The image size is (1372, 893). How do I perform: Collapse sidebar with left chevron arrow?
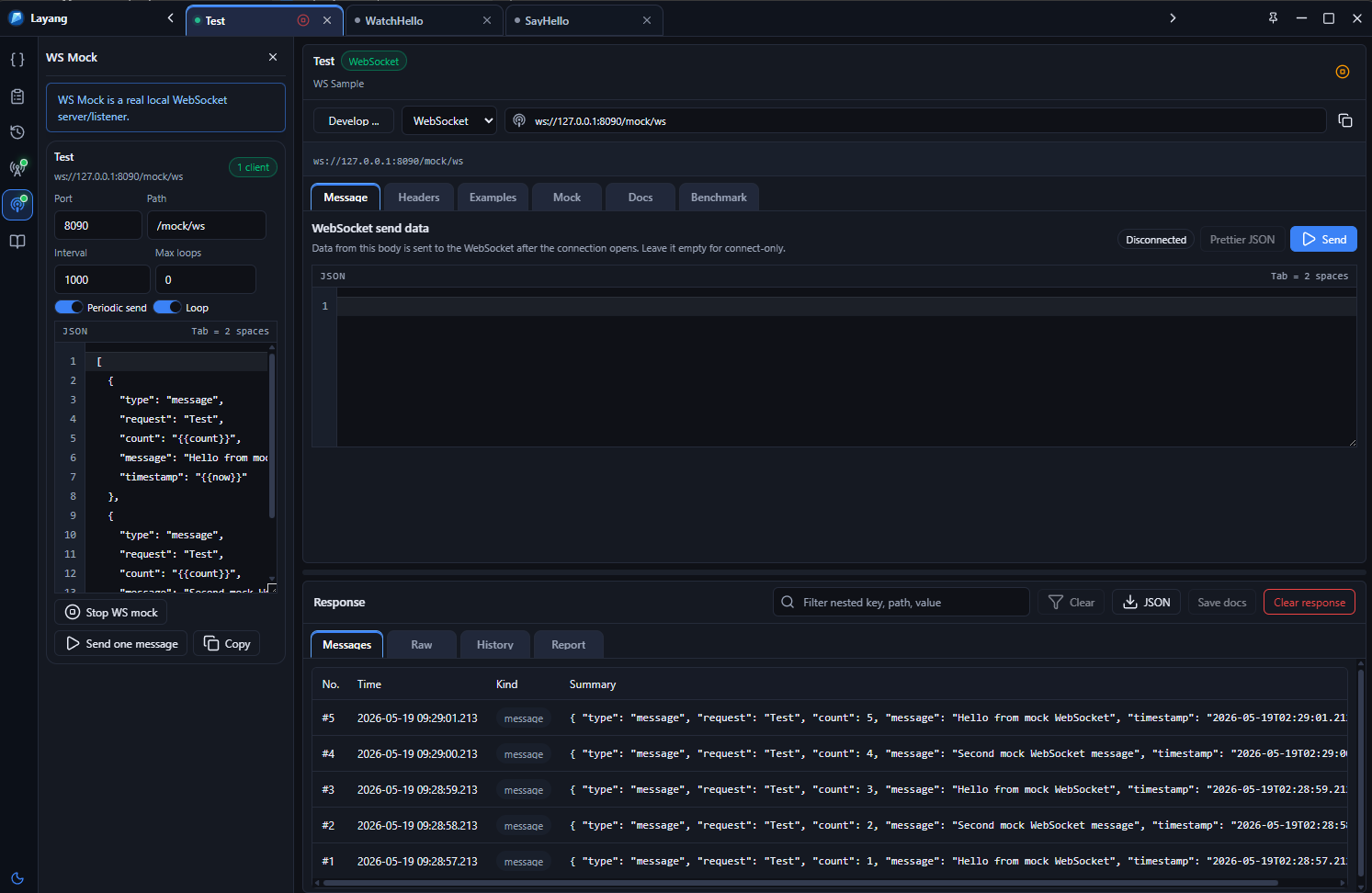click(x=170, y=18)
